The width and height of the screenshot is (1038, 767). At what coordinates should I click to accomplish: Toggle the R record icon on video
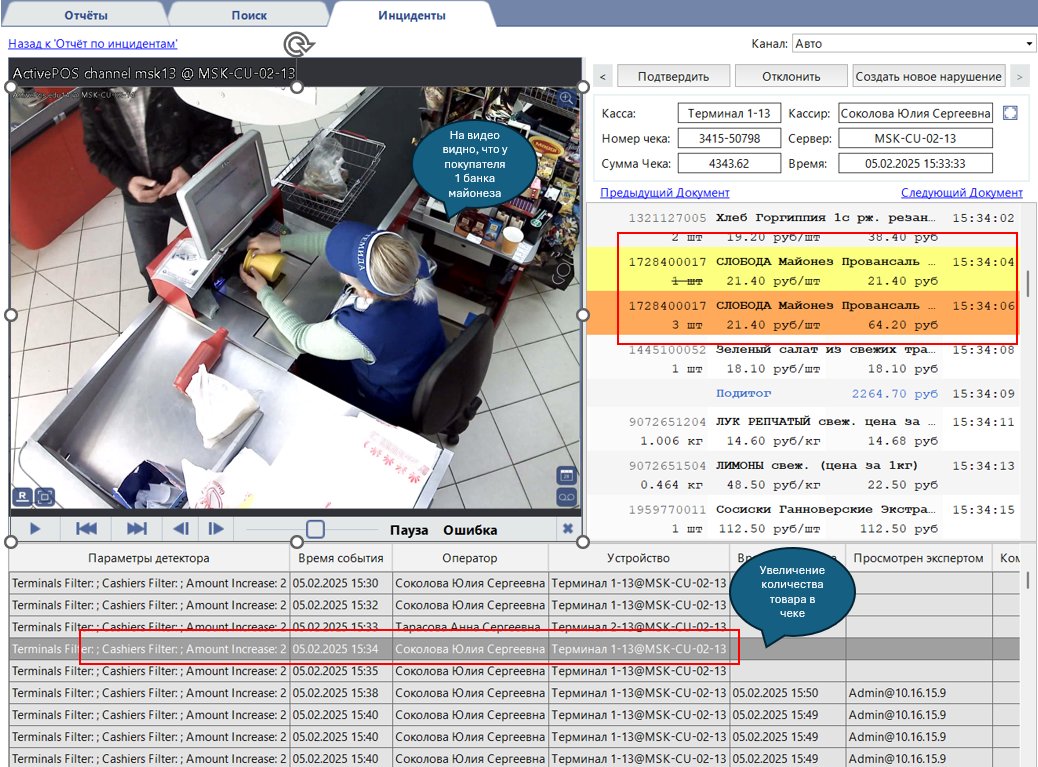pyautogui.click(x=21, y=496)
